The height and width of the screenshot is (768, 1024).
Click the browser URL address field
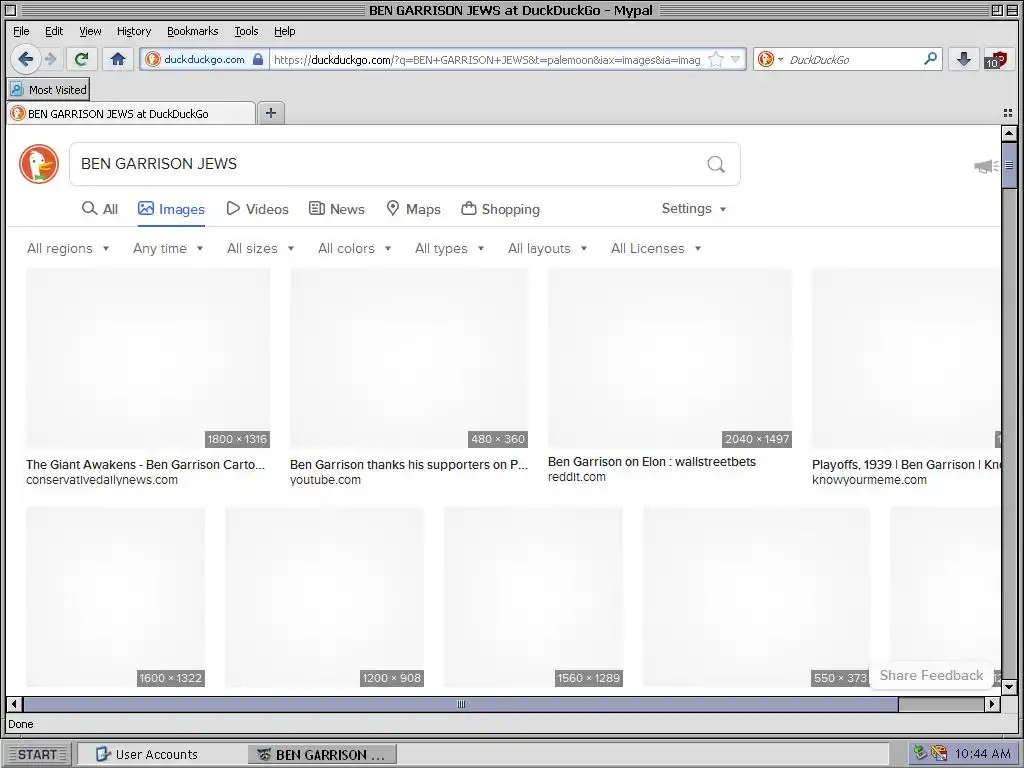[x=487, y=59]
